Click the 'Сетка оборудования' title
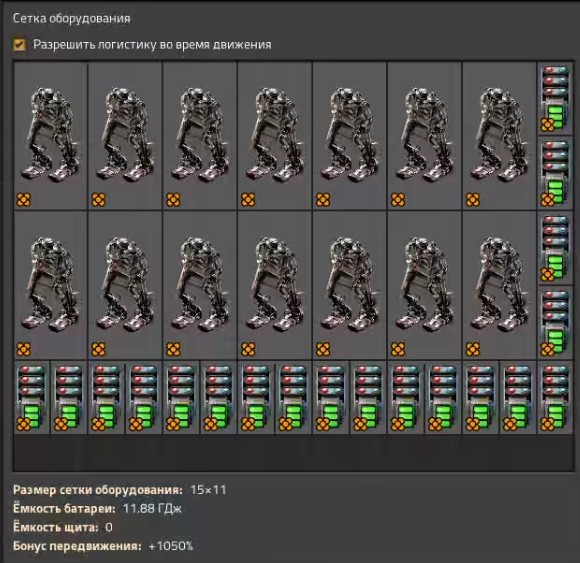The image size is (580, 563). pyautogui.click(x=71, y=18)
